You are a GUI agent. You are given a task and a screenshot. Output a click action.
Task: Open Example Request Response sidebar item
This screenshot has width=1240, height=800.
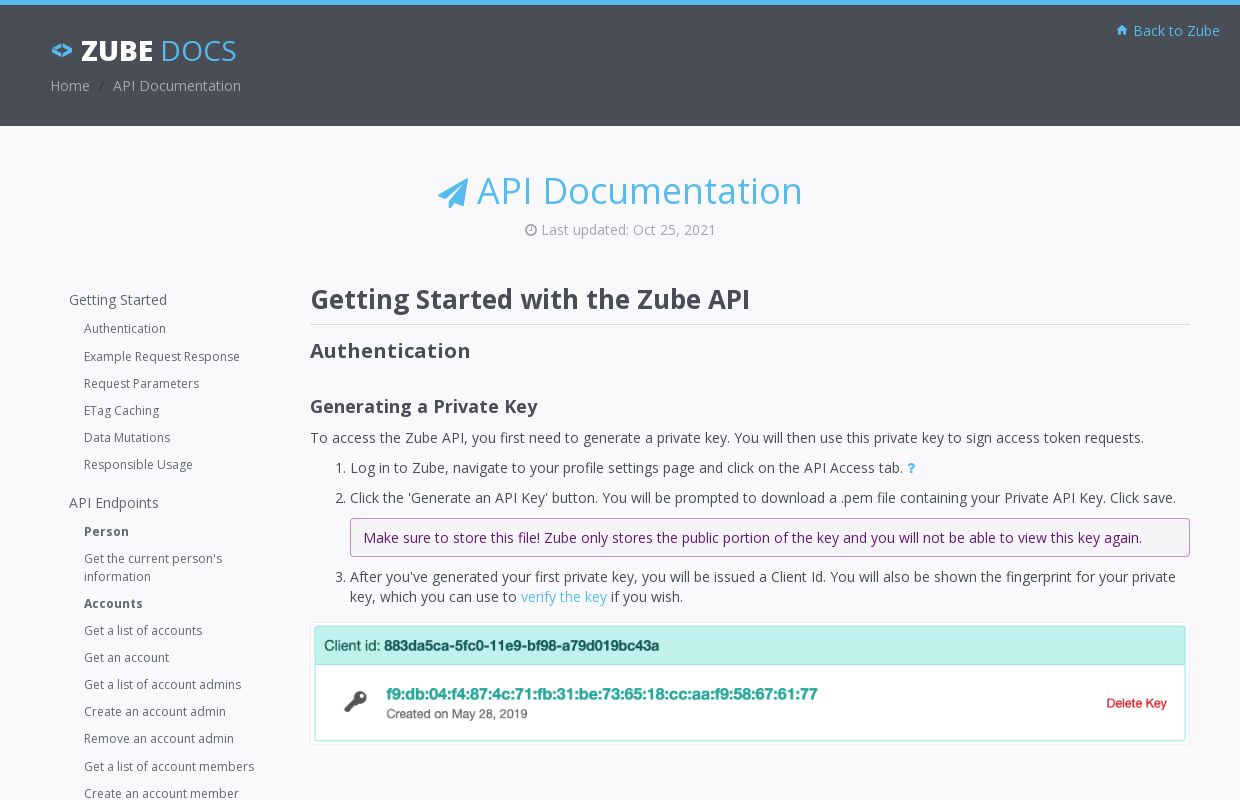click(x=162, y=356)
